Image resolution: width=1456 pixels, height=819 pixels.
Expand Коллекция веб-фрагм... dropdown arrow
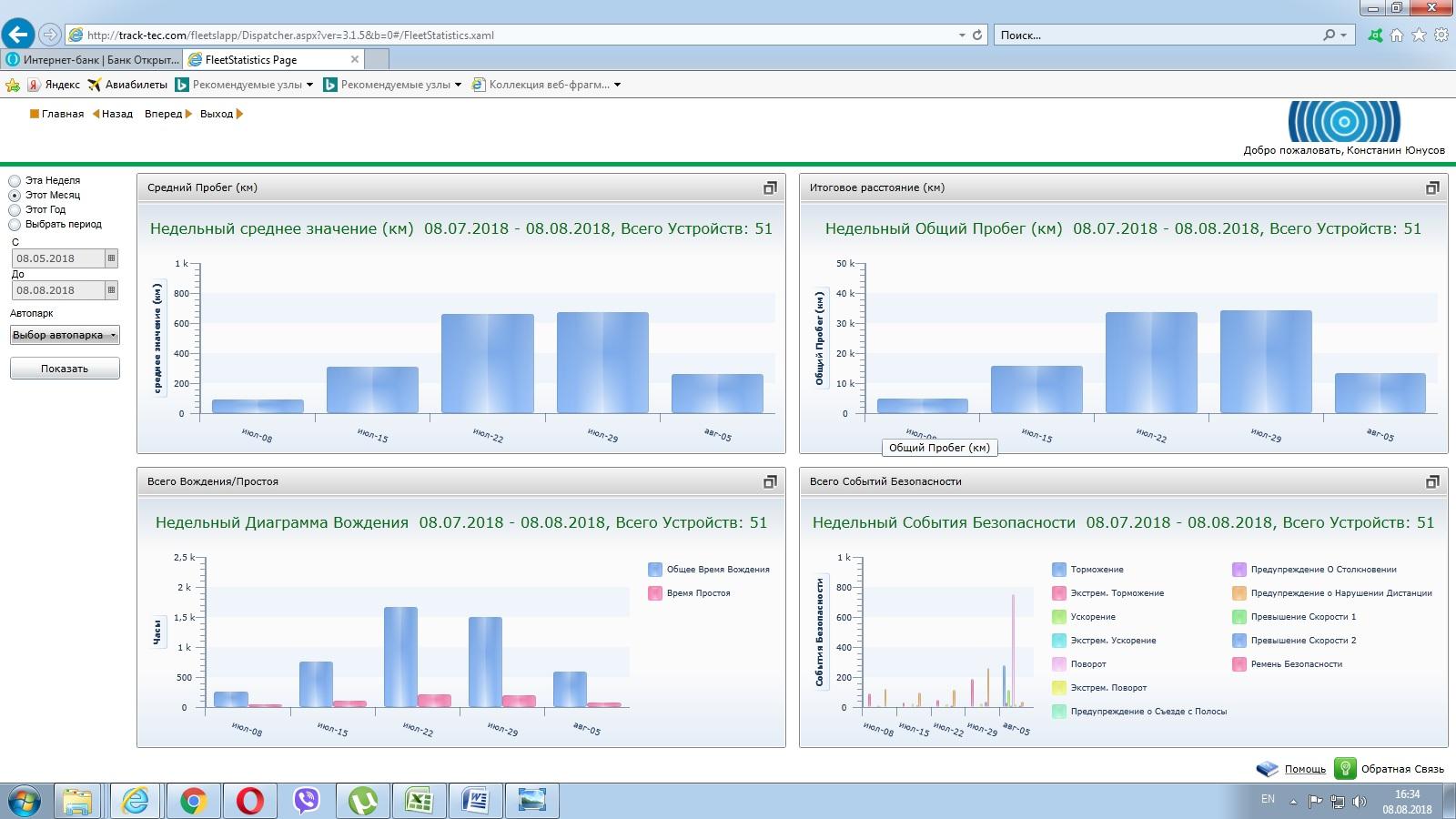617,85
